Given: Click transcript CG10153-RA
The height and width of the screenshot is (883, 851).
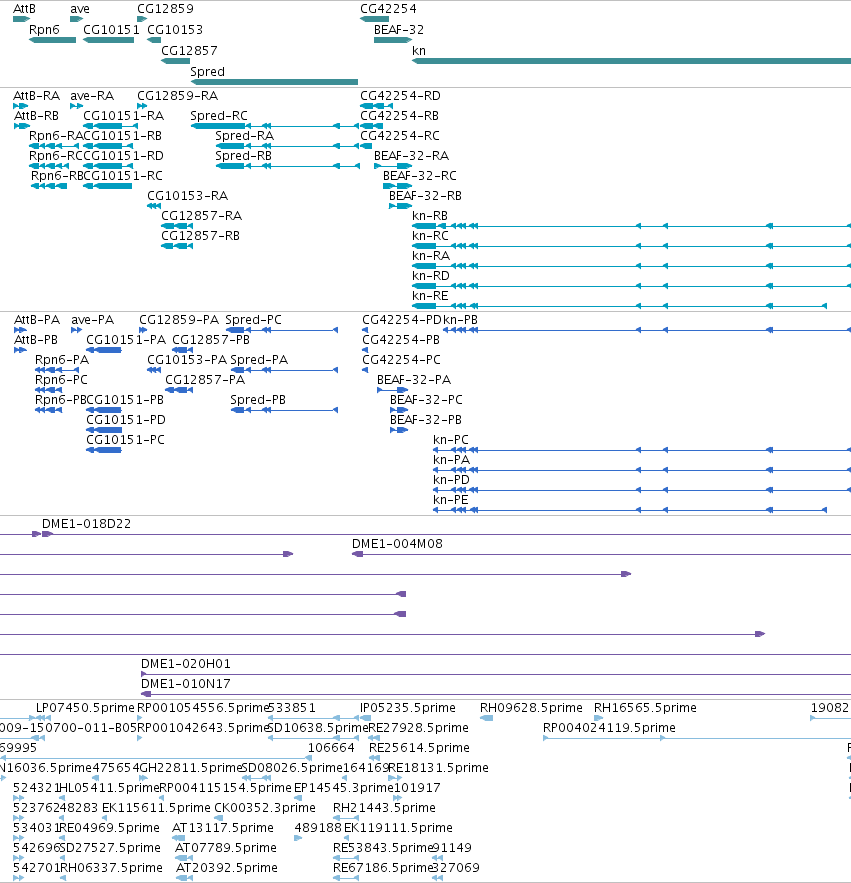Looking at the screenshot, I should coord(154,206).
